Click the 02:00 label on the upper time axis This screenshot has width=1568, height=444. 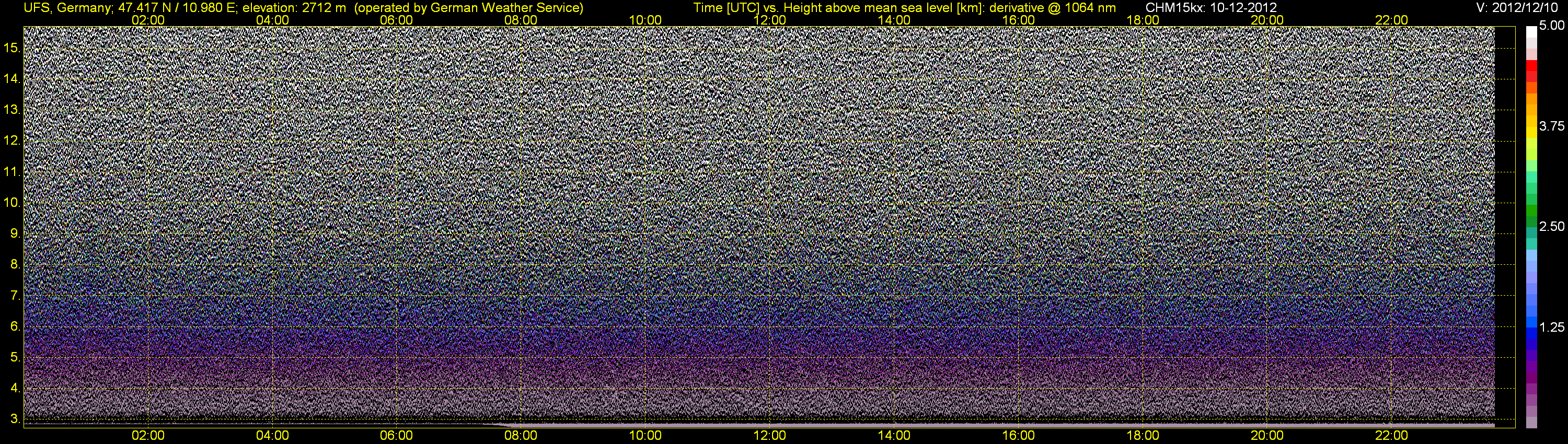pyautogui.click(x=148, y=20)
